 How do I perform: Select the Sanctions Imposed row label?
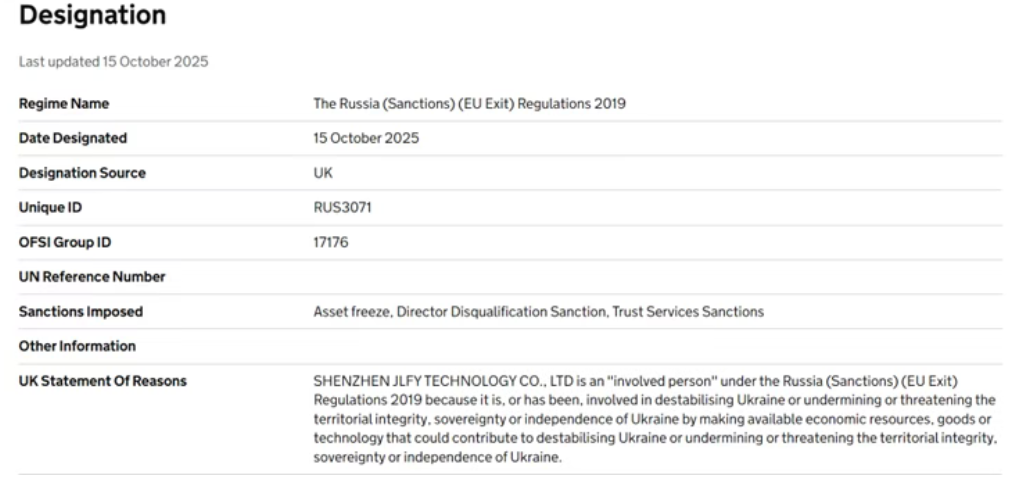pyautogui.click(x=80, y=312)
